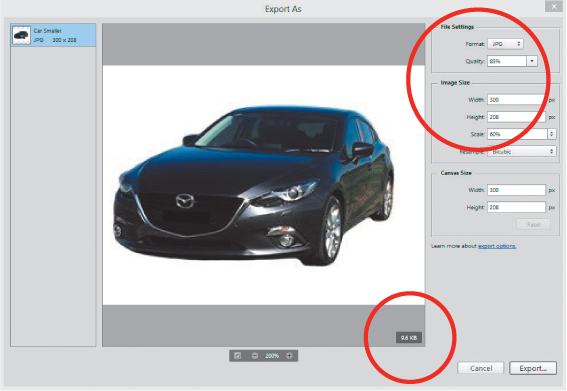Click the Image Size Height field

tap(516, 117)
